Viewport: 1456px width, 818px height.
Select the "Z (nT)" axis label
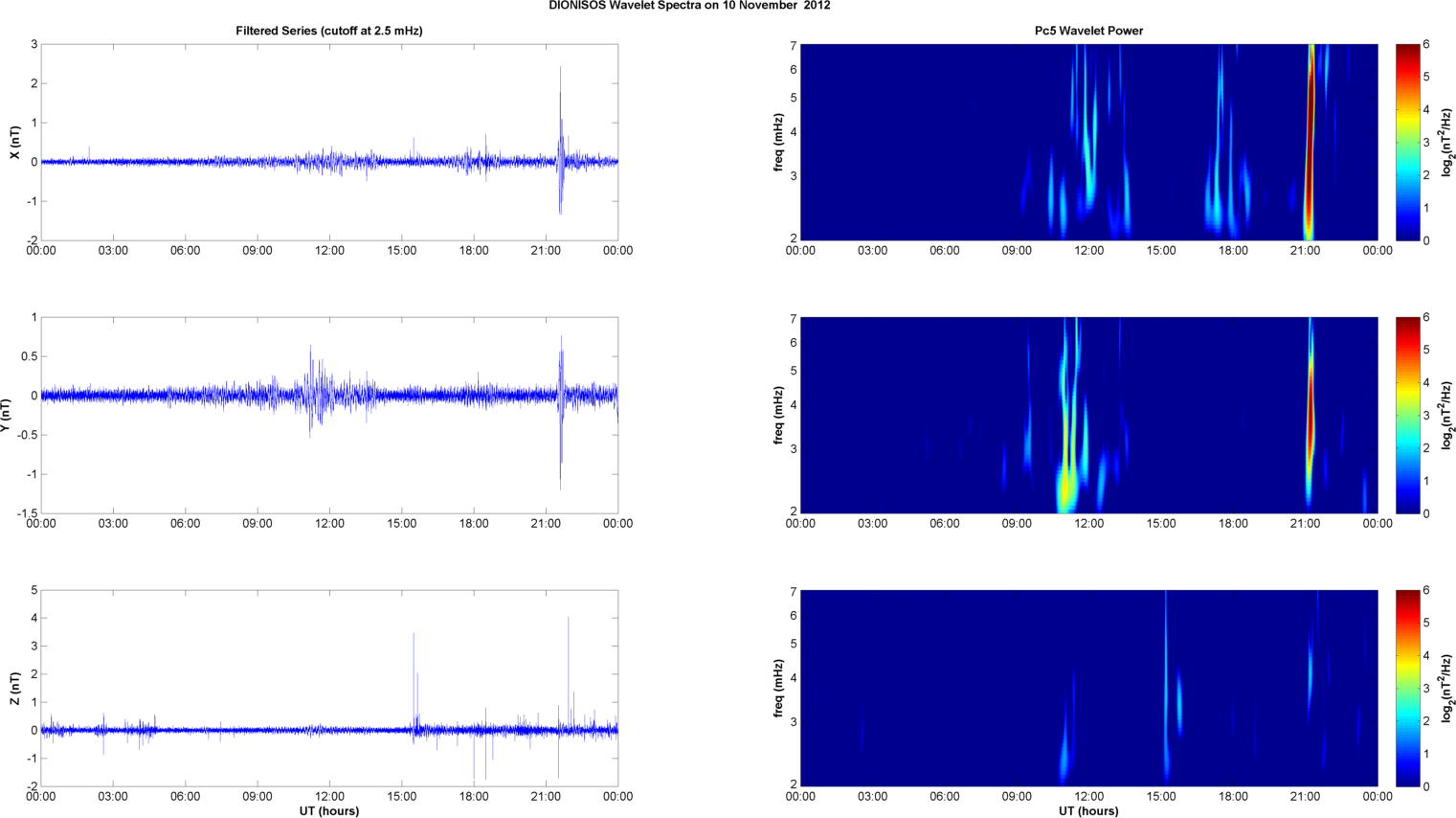(x=14, y=689)
